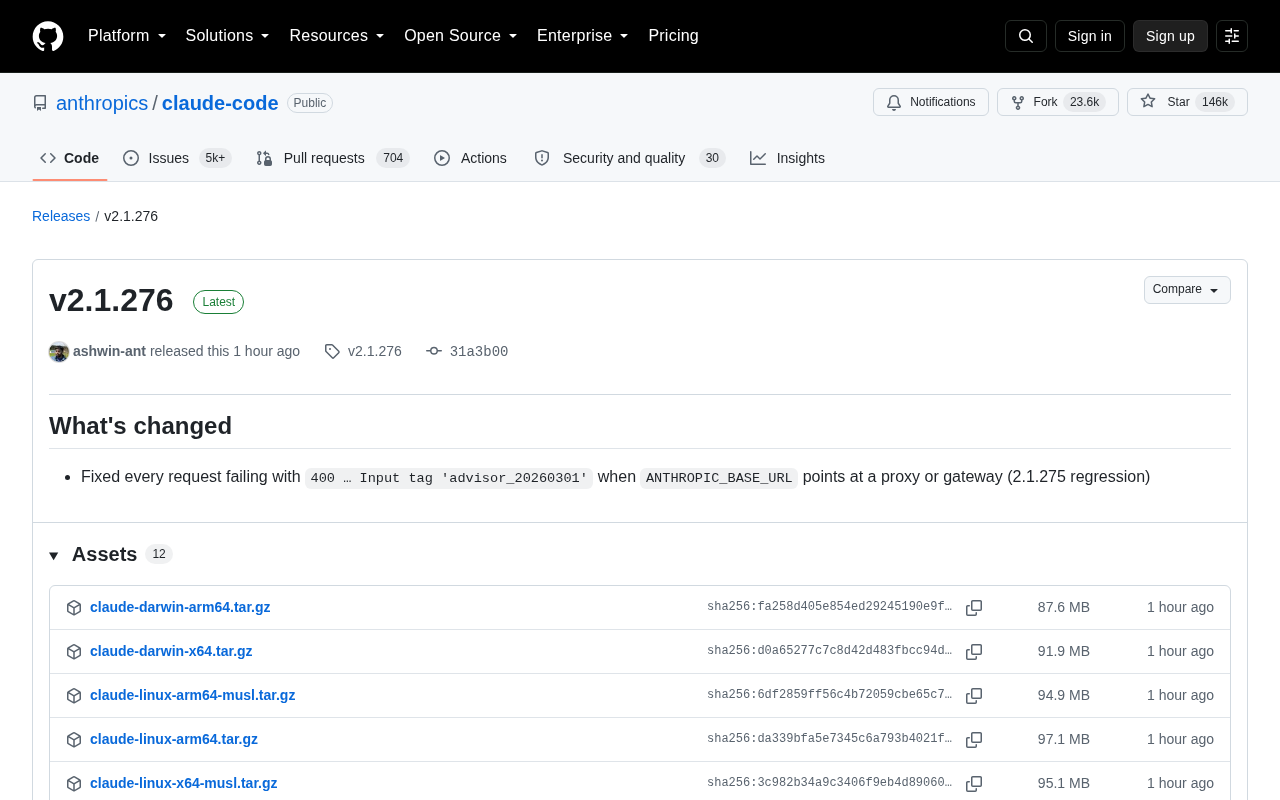
Task: Expand the Platform menu
Action: [127, 36]
